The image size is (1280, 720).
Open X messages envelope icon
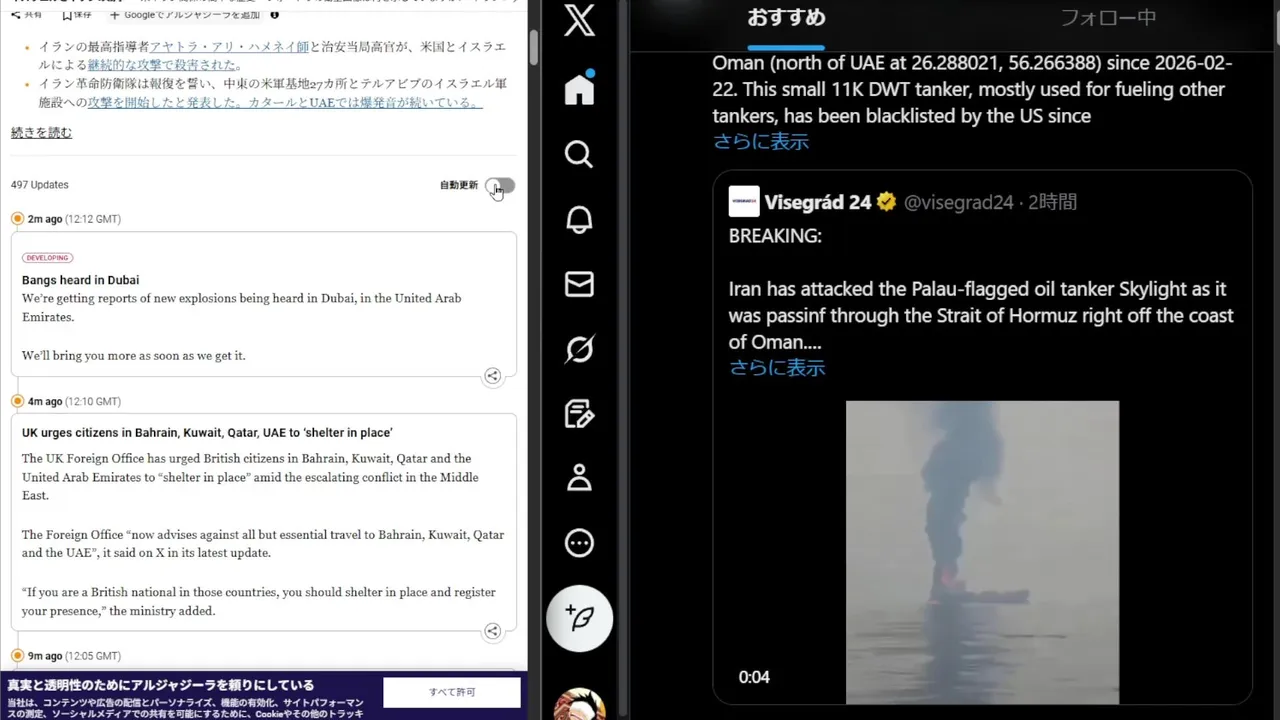pyautogui.click(x=579, y=284)
